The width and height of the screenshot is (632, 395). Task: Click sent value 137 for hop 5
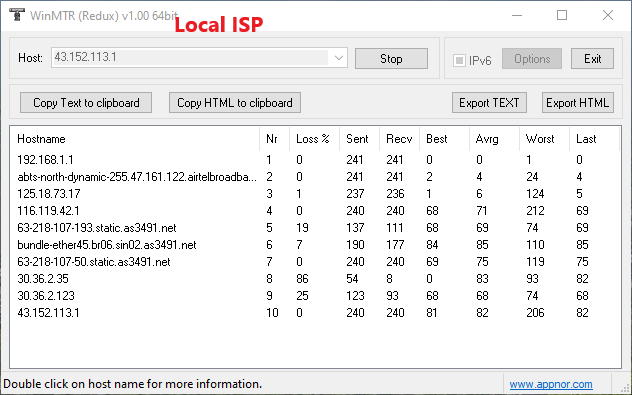click(x=355, y=228)
